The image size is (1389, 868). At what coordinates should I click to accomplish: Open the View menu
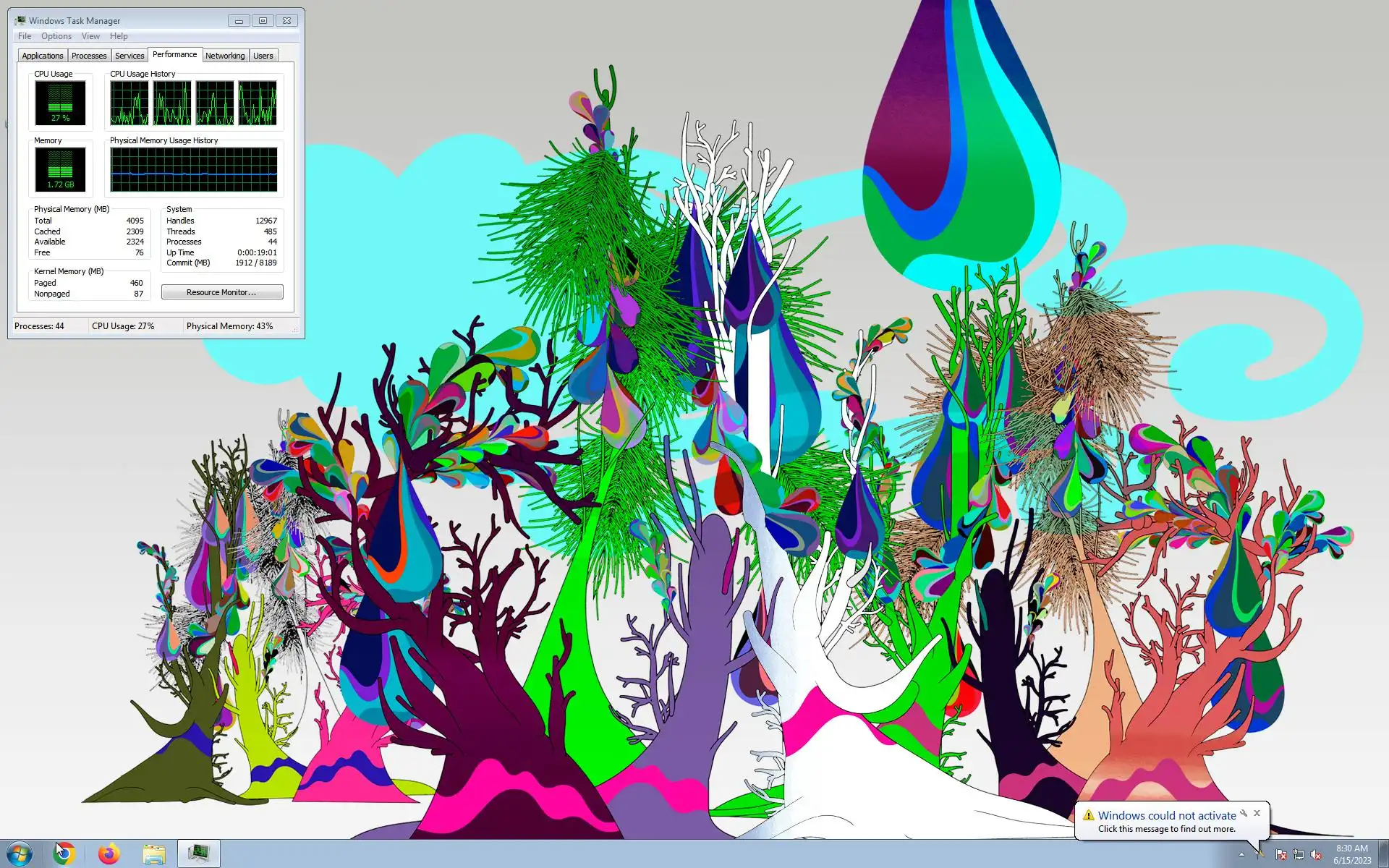coord(90,36)
